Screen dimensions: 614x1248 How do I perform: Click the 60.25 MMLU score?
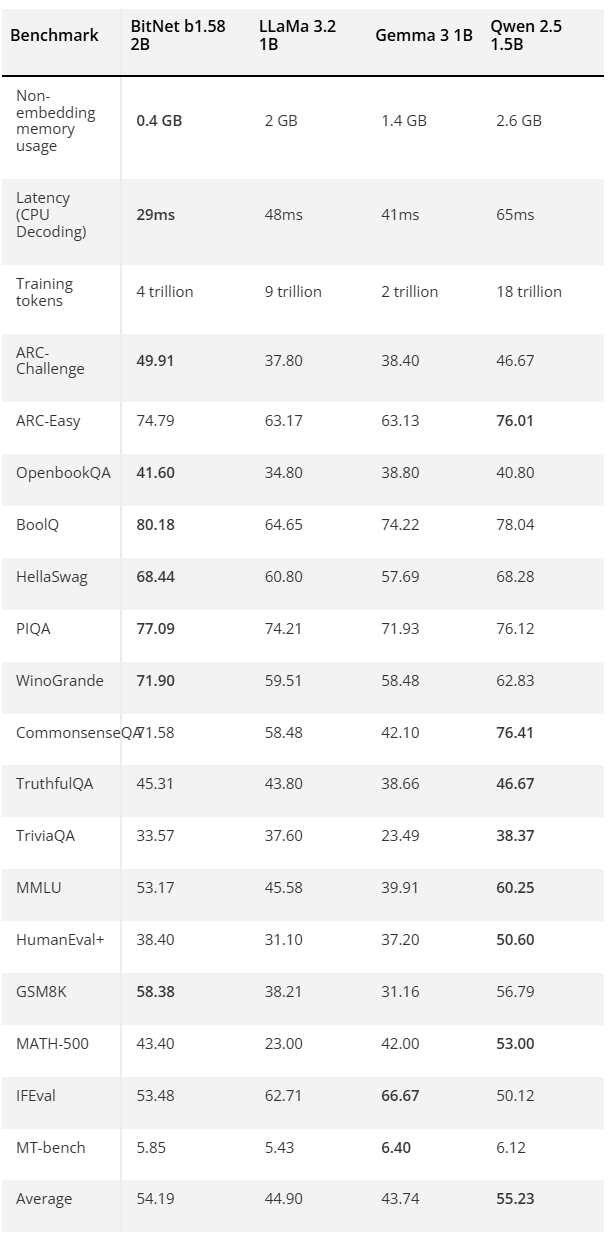(515, 888)
